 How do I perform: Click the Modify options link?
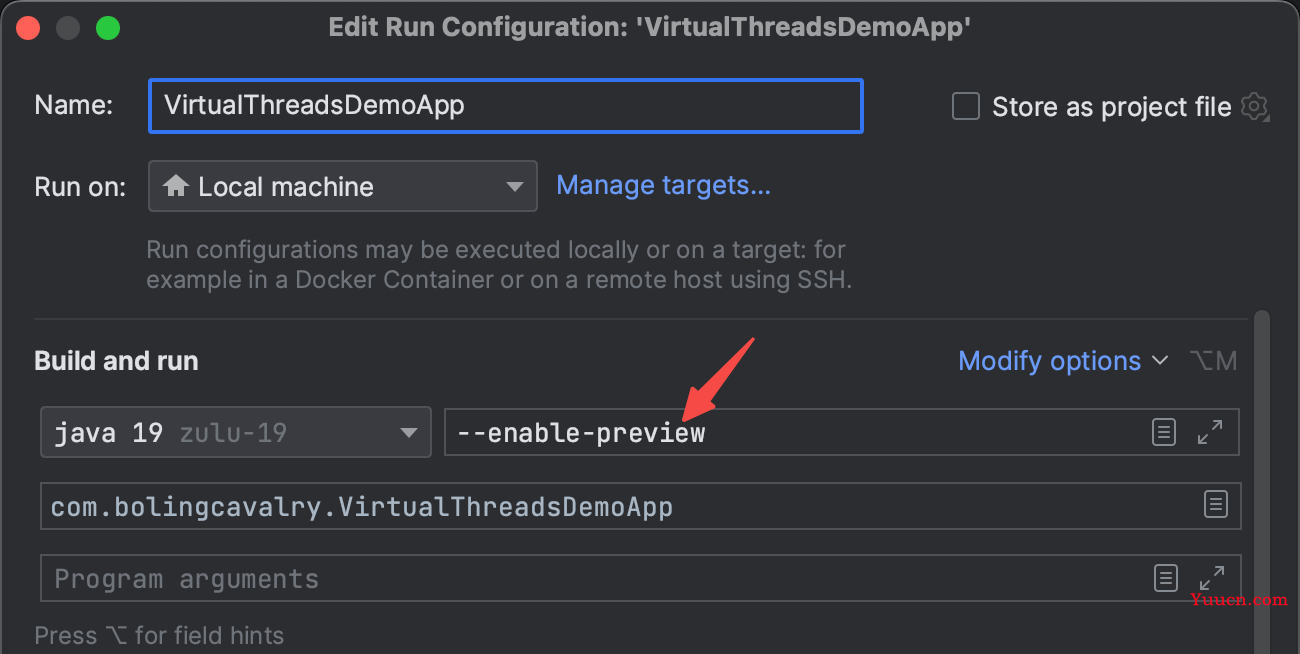(x=1049, y=361)
